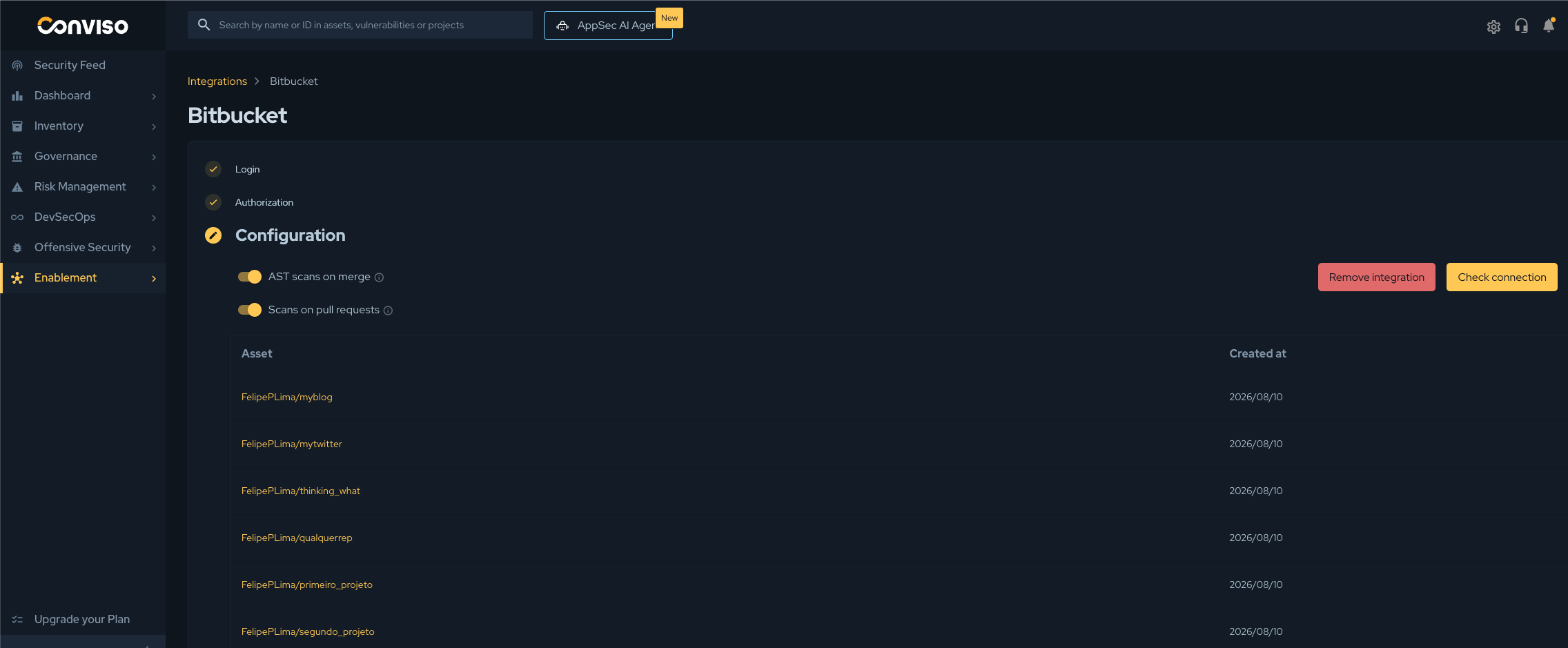
Task: Expand the Inventory menu chevron
Action: (154, 126)
